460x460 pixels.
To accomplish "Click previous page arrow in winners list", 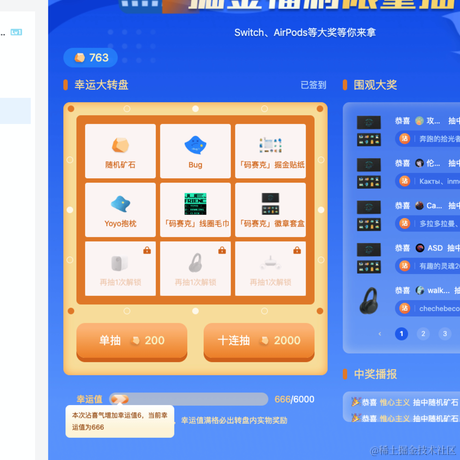I will (x=380, y=334).
